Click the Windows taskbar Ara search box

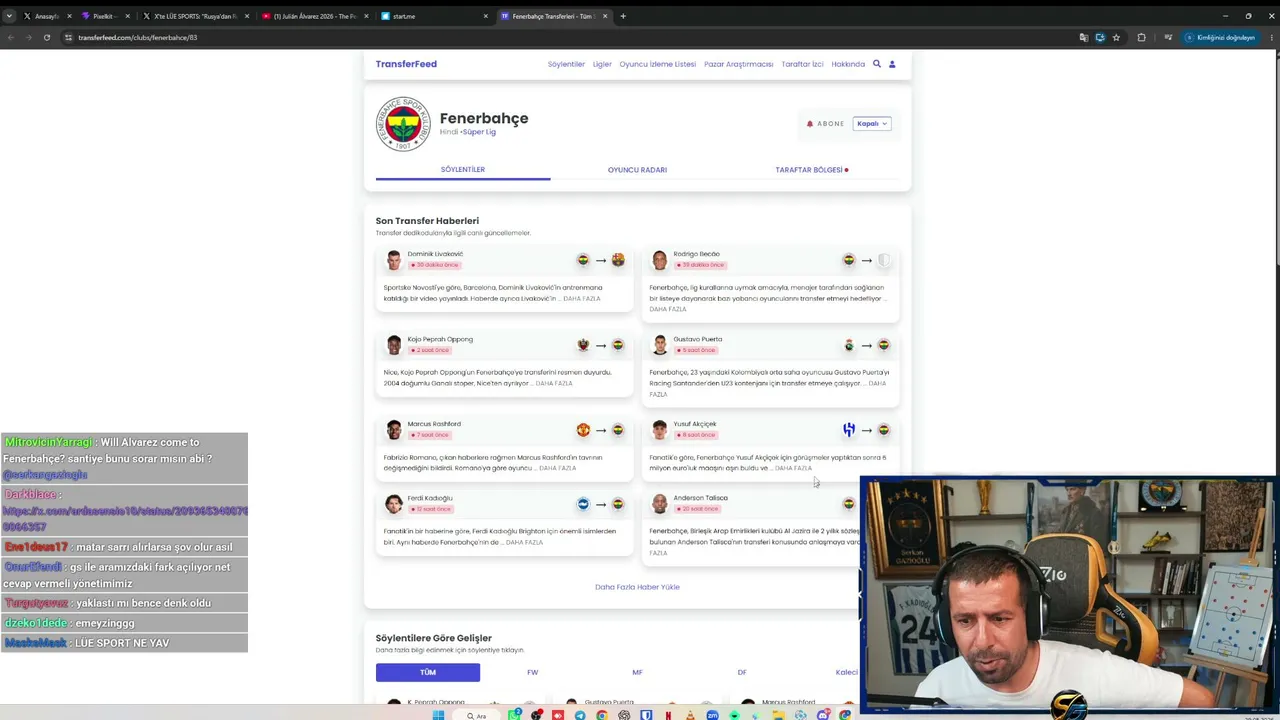pyautogui.click(x=476, y=715)
